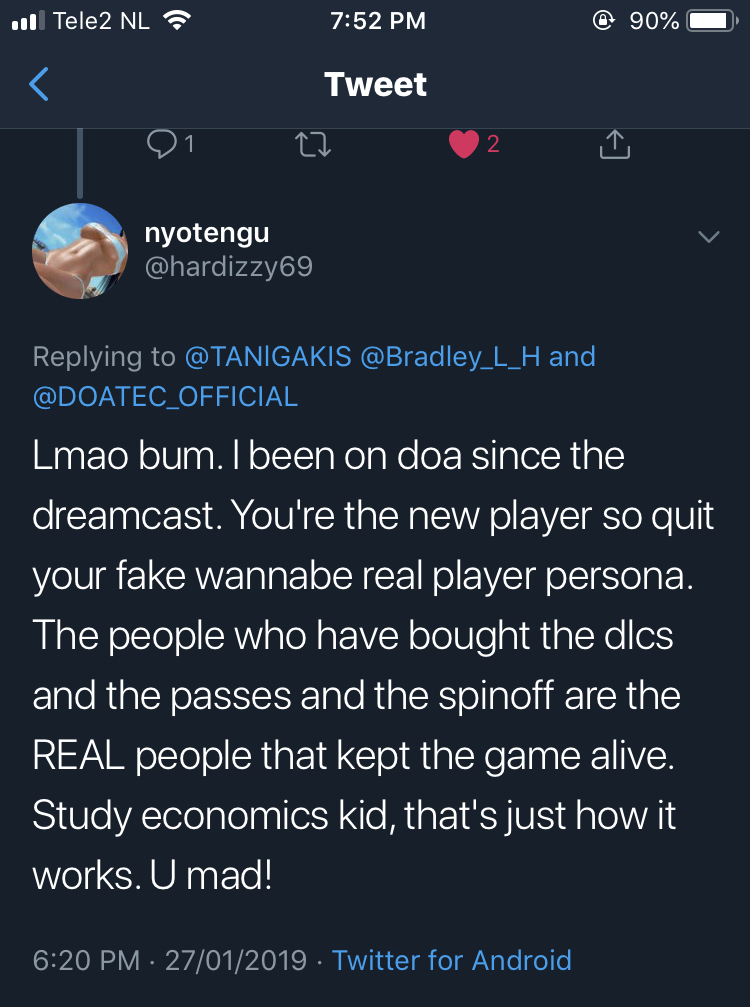Screen dimensions: 750x1007
Task: Tap the 6:20 PM timestamp
Action: point(86,960)
